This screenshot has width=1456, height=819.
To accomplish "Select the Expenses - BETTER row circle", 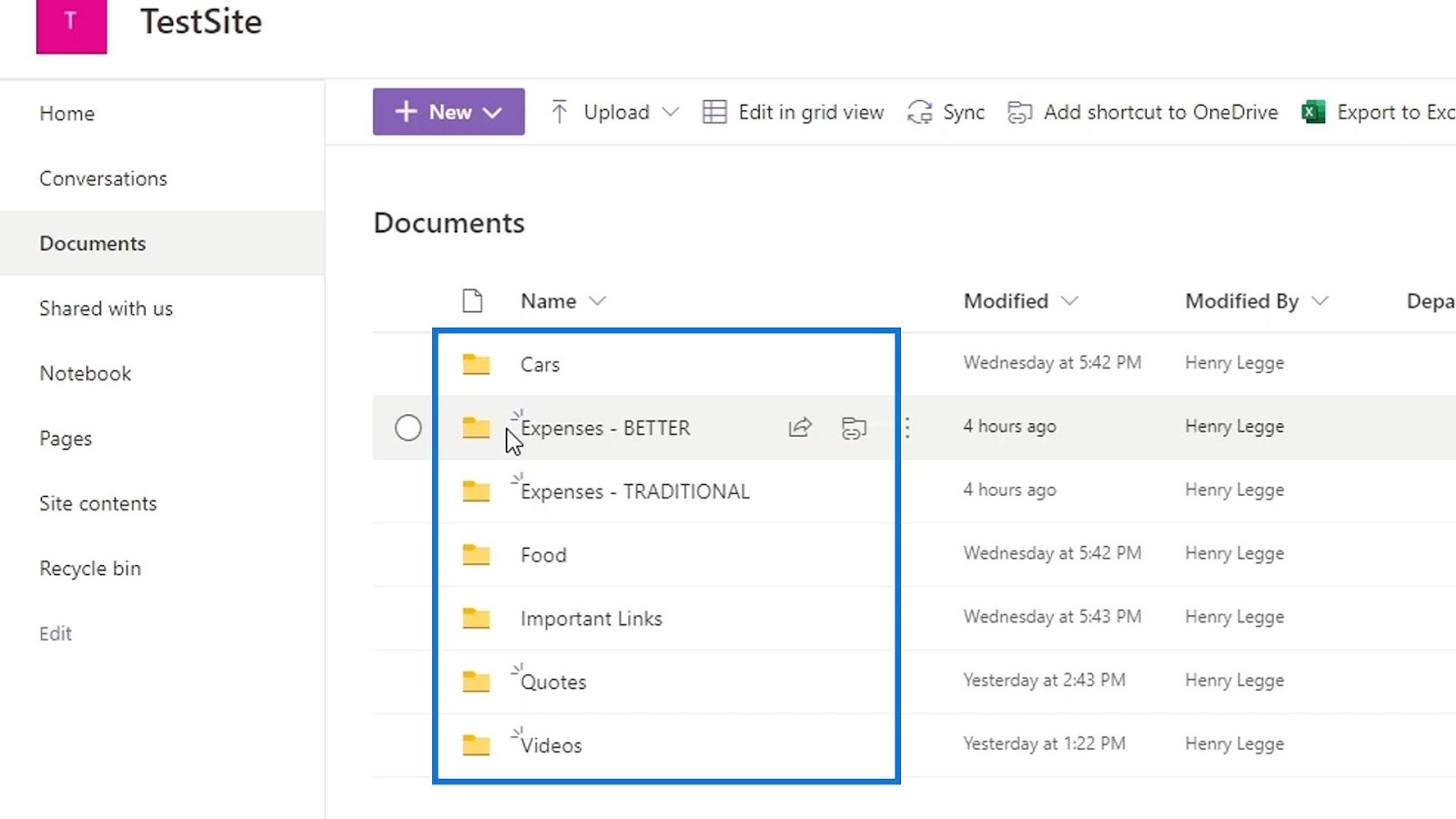I will tap(409, 428).
